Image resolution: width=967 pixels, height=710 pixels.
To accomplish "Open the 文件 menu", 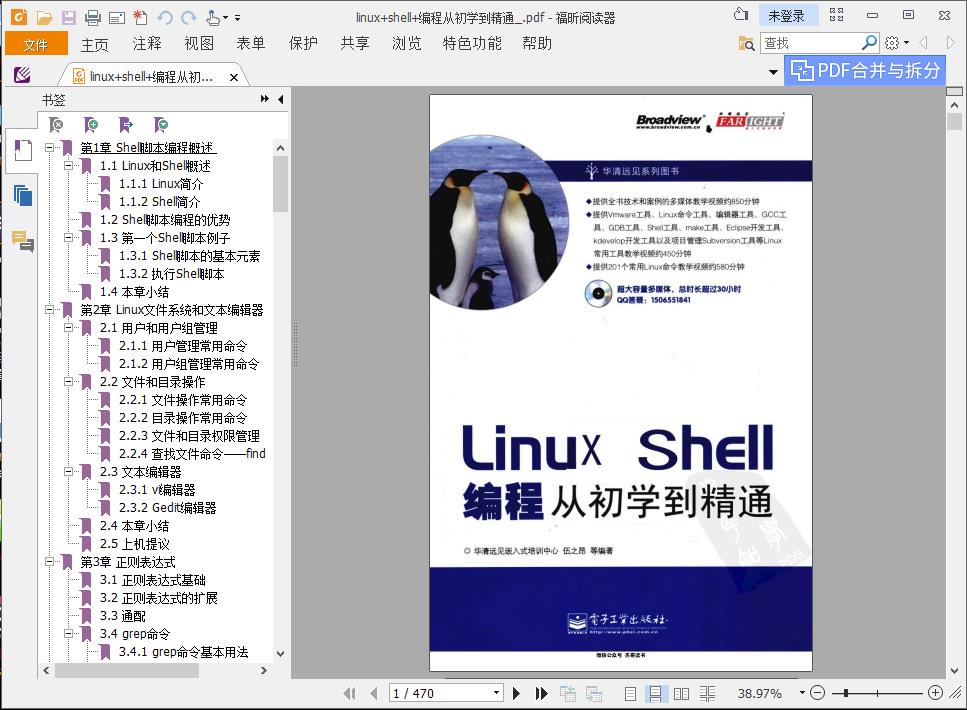I will pyautogui.click(x=36, y=44).
